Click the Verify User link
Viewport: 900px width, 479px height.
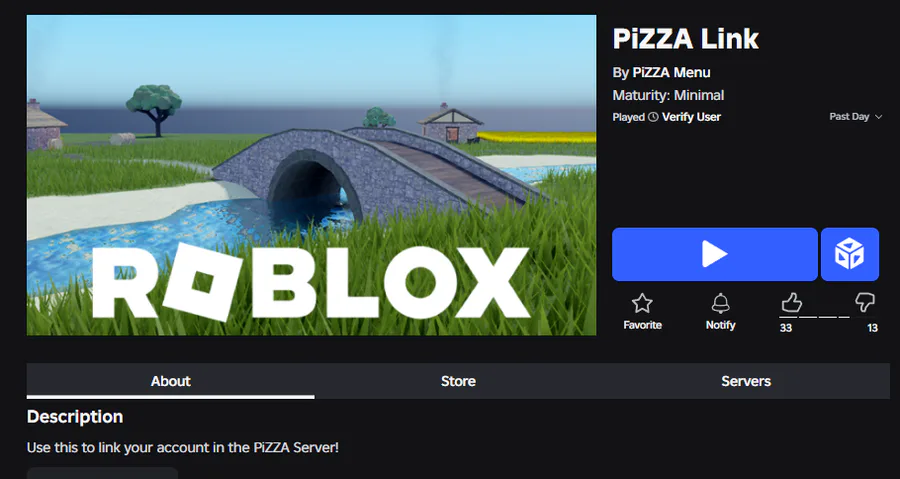point(691,117)
